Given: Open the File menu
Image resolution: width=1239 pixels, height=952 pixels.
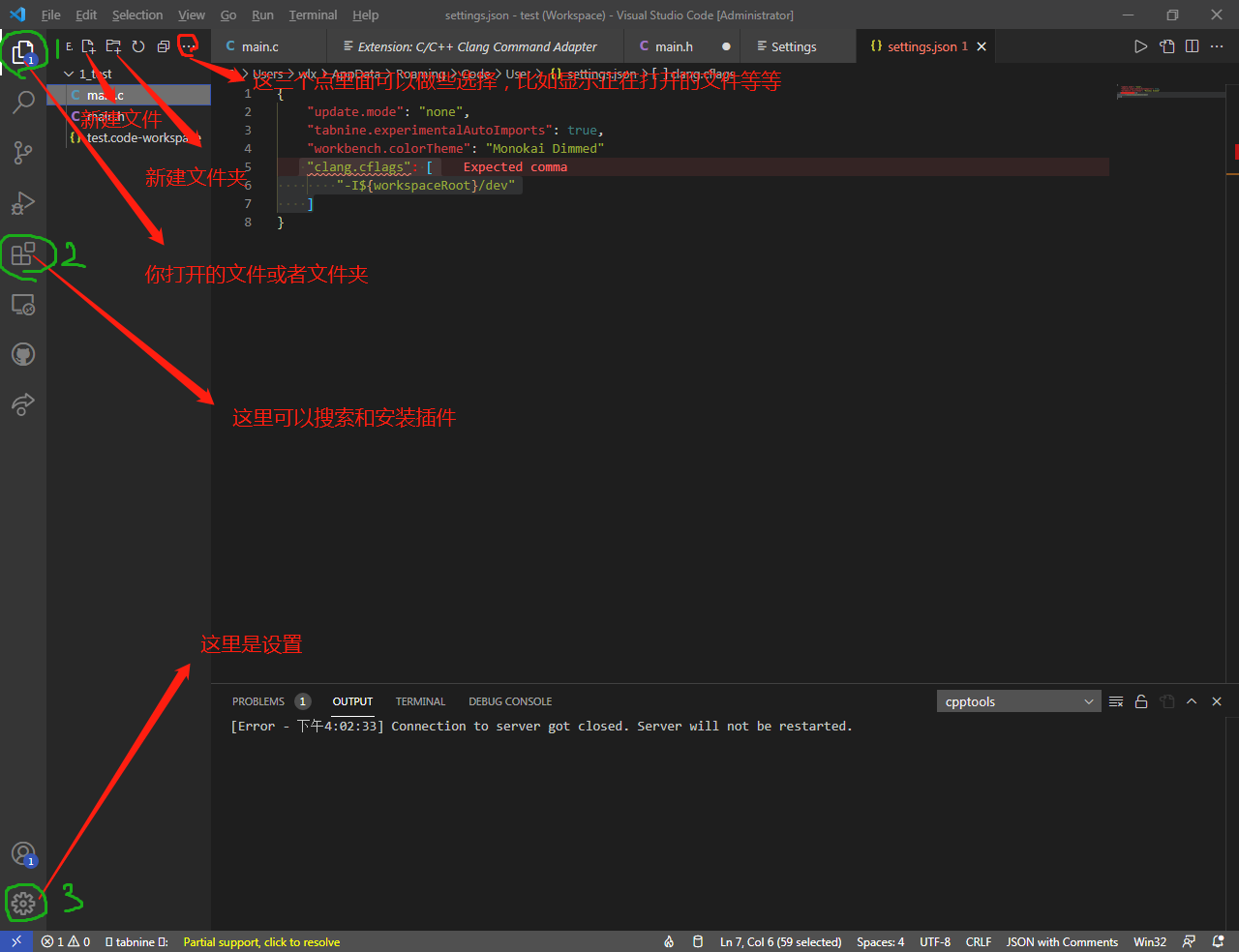Looking at the screenshot, I should coord(51,15).
